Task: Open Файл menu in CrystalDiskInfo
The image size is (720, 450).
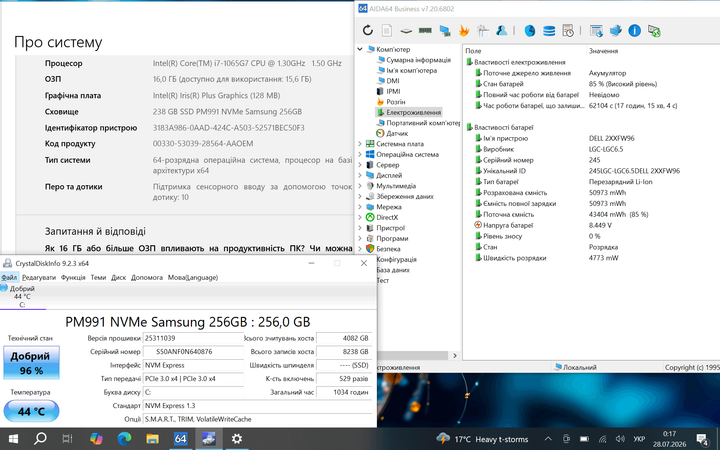Action: (x=9, y=277)
